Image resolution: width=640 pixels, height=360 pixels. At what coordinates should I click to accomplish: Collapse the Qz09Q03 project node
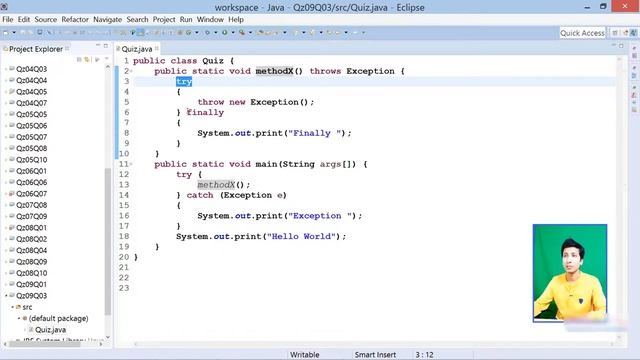[6, 296]
